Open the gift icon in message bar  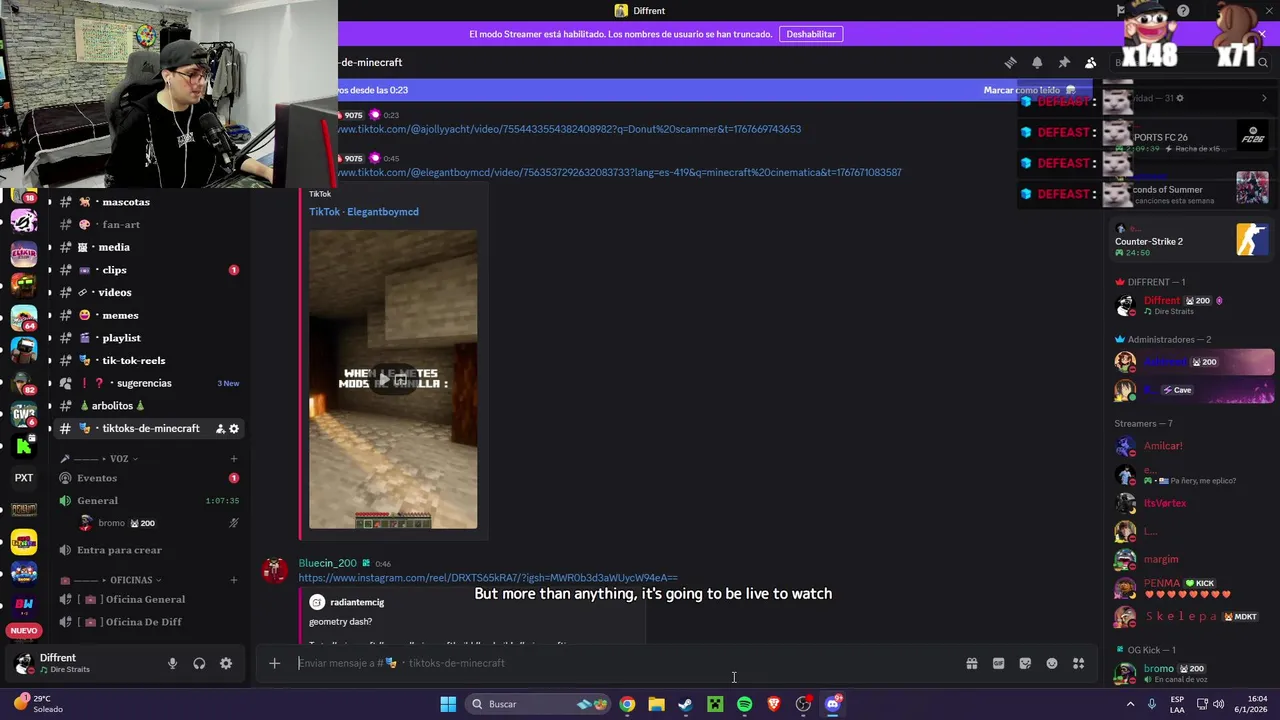[x=971, y=663]
